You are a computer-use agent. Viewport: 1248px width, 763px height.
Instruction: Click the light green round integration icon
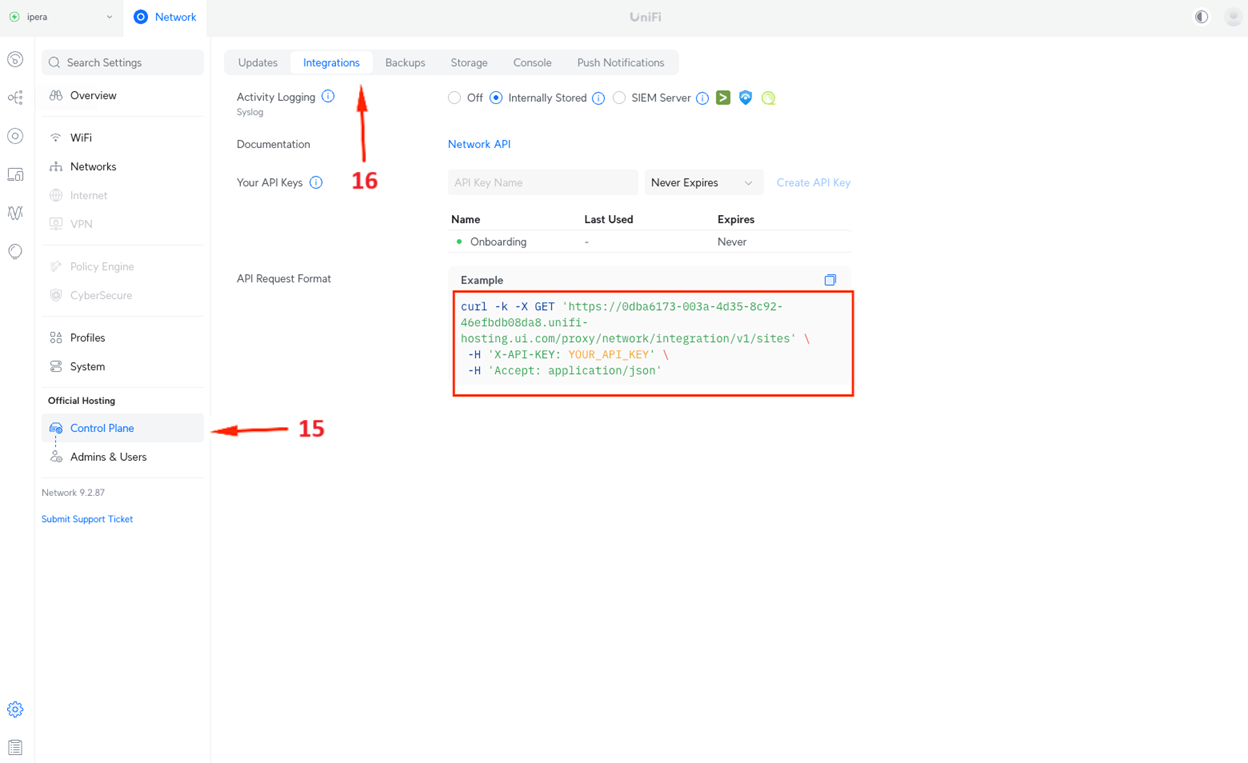(768, 98)
